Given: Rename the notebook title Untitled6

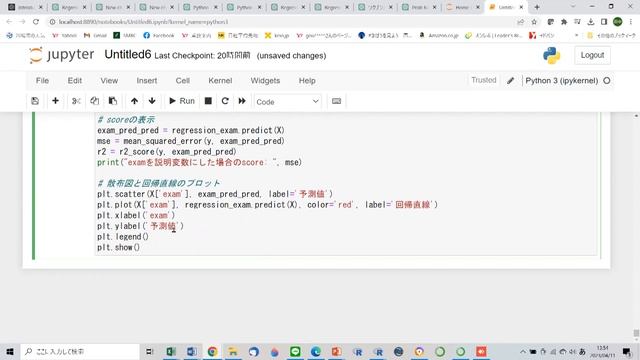Looking at the screenshot, I should tap(128, 55).
